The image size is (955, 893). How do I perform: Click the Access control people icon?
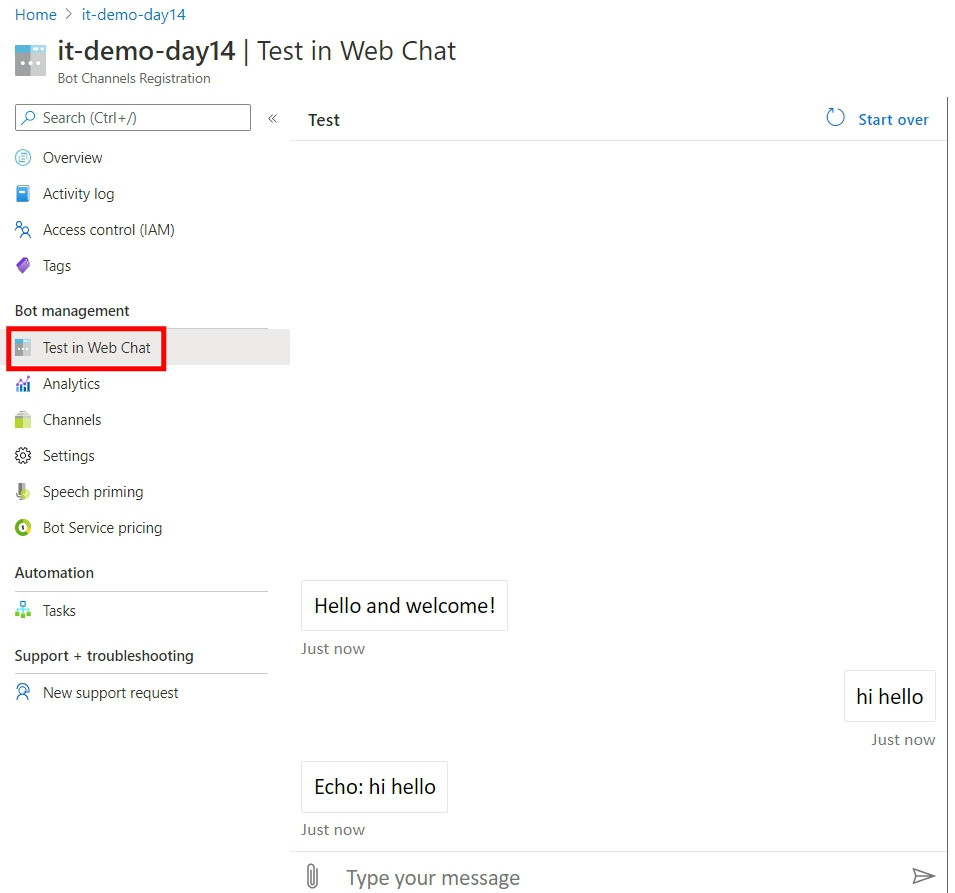pyautogui.click(x=23, y=230)
